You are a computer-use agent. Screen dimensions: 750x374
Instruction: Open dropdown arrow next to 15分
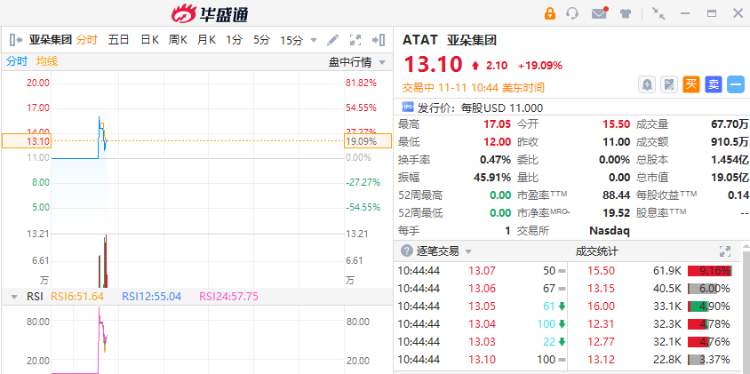[x=314, y=40]
